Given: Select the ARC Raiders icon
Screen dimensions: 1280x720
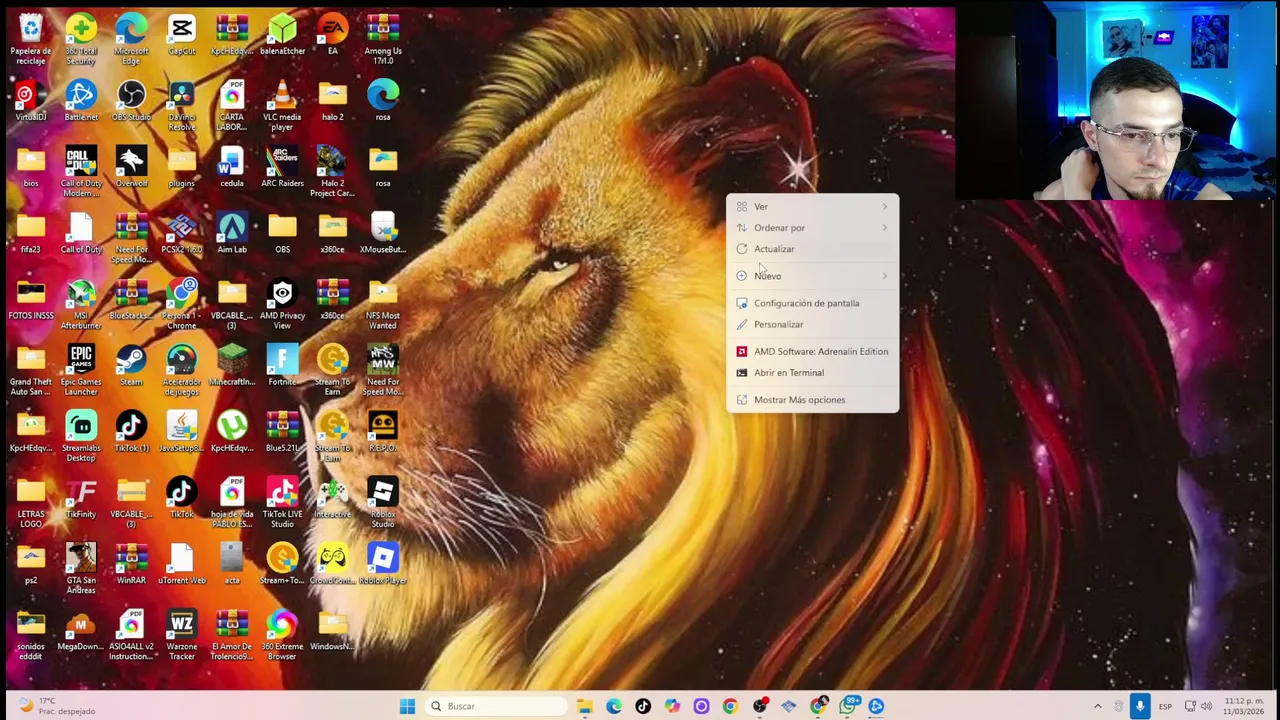Looking at the screenshot, I should [x=282, y=167].
